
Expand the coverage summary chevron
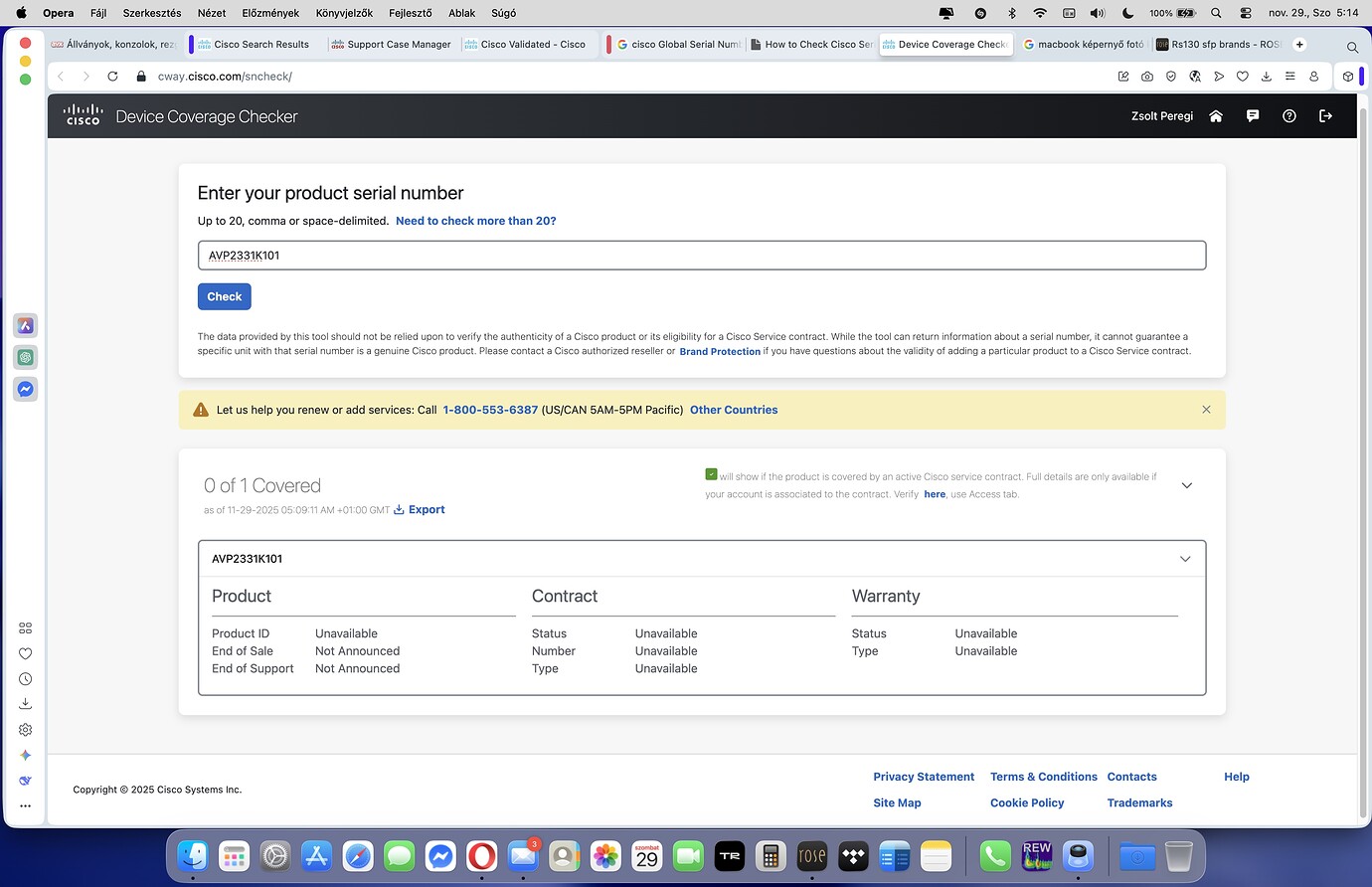tap(1186, 485)
